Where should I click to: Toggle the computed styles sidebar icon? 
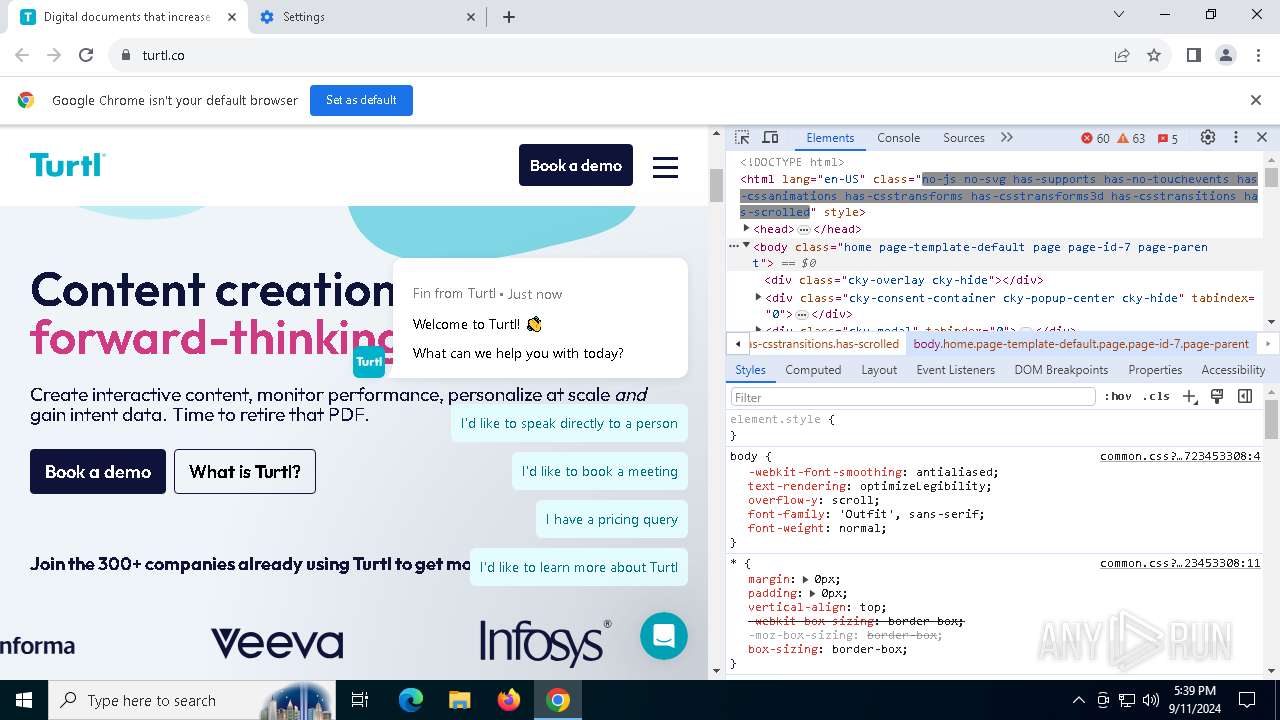tap(1245, 397)
